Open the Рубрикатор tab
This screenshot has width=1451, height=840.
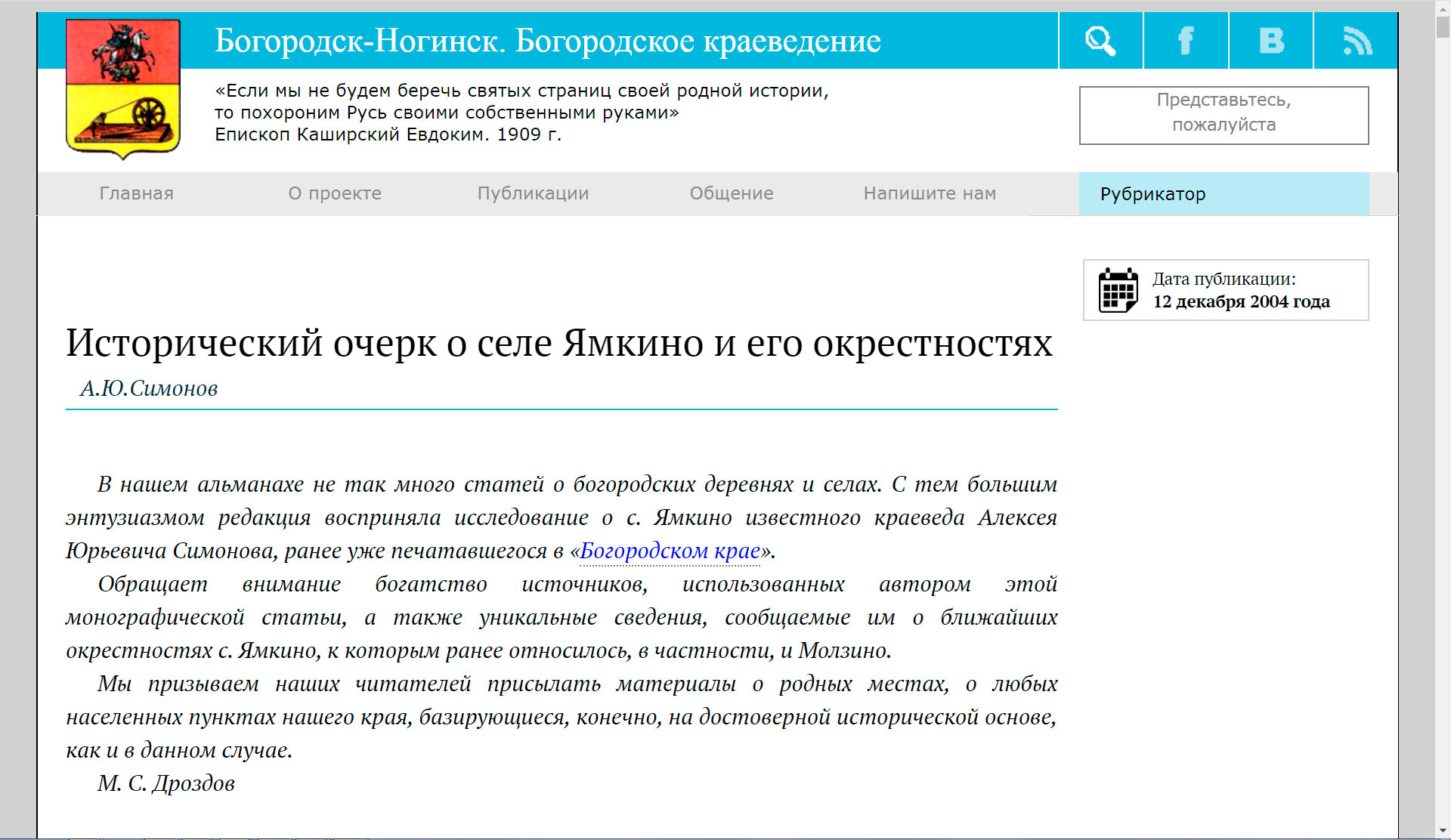[x=1224, y=194]
